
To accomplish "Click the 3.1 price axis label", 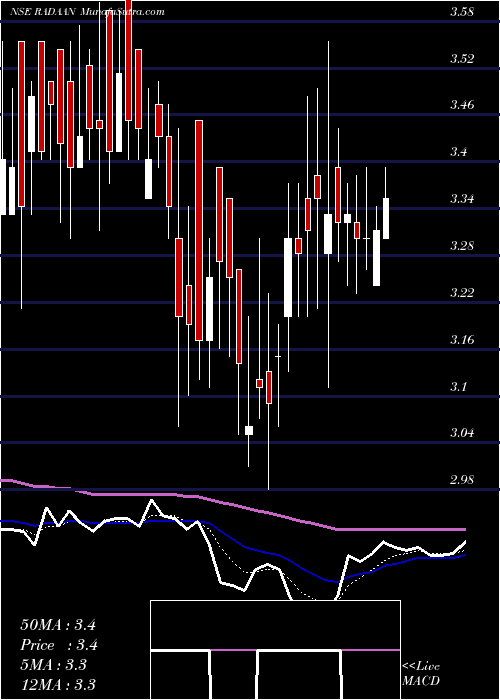I will point(459,386).
